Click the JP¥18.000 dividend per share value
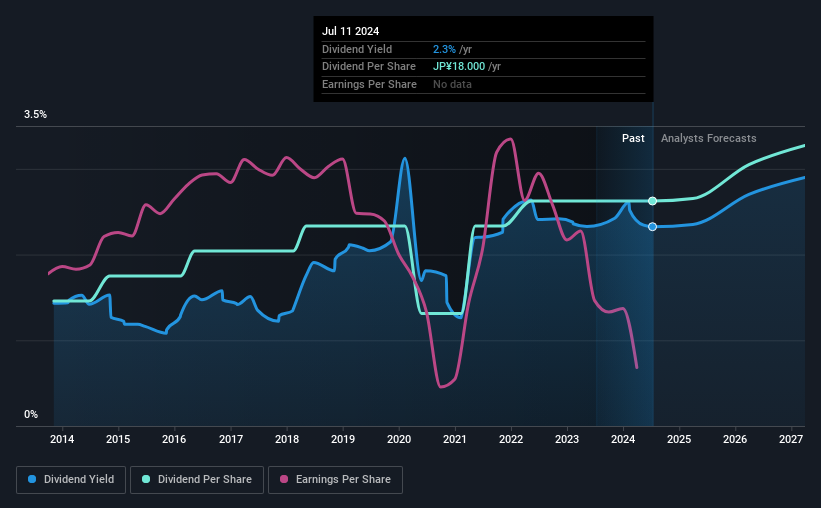This screenshot has width=821, height=508. (459, 67)
